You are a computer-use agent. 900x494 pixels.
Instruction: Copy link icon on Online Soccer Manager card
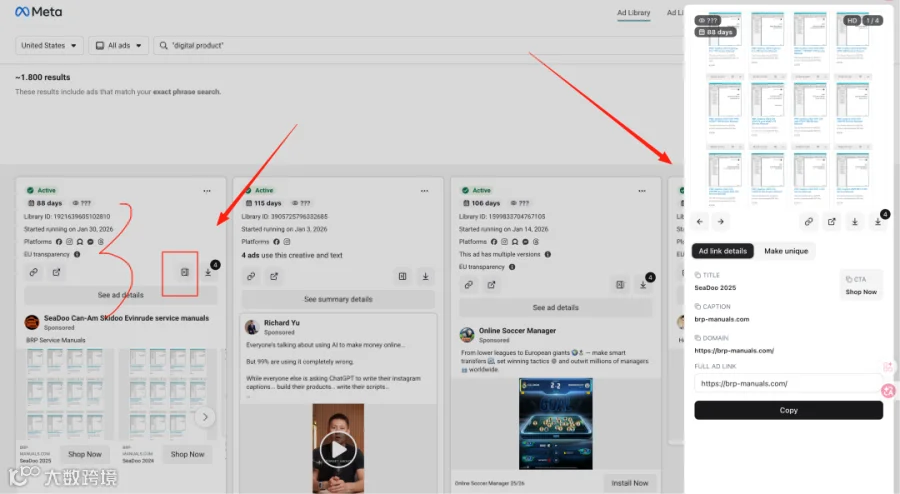click(x=469, y=285)
